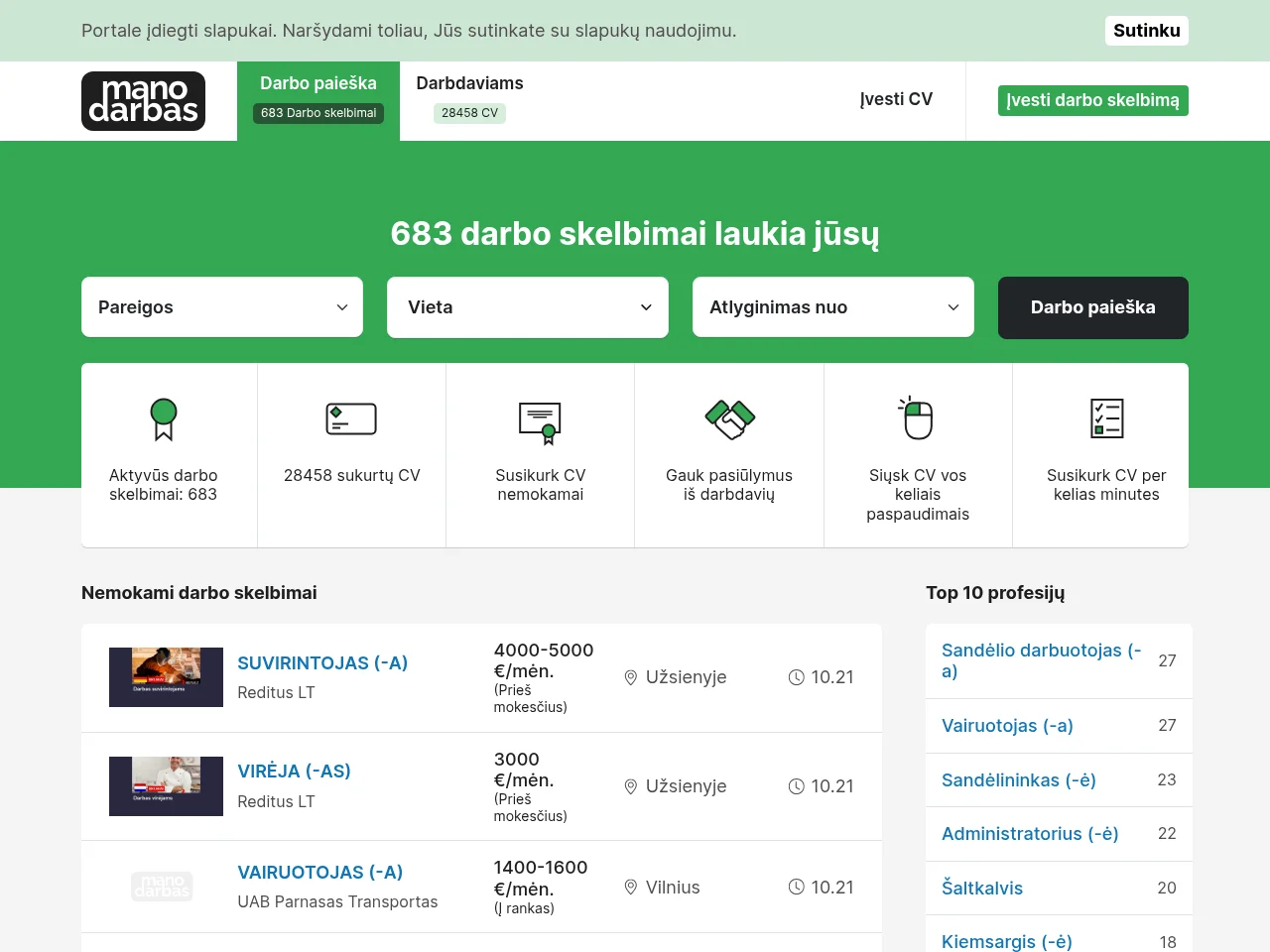Click the Siųsk CV vos keliais paspaudimais text
The height and width of the screenshot is (952, 1270).
pos(918,495)
